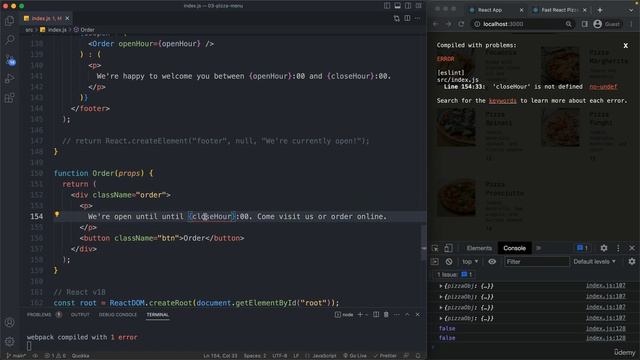Open the Manage gear in the activity bar
Viewport: 640px width, 360px height.
pos(9,341)
